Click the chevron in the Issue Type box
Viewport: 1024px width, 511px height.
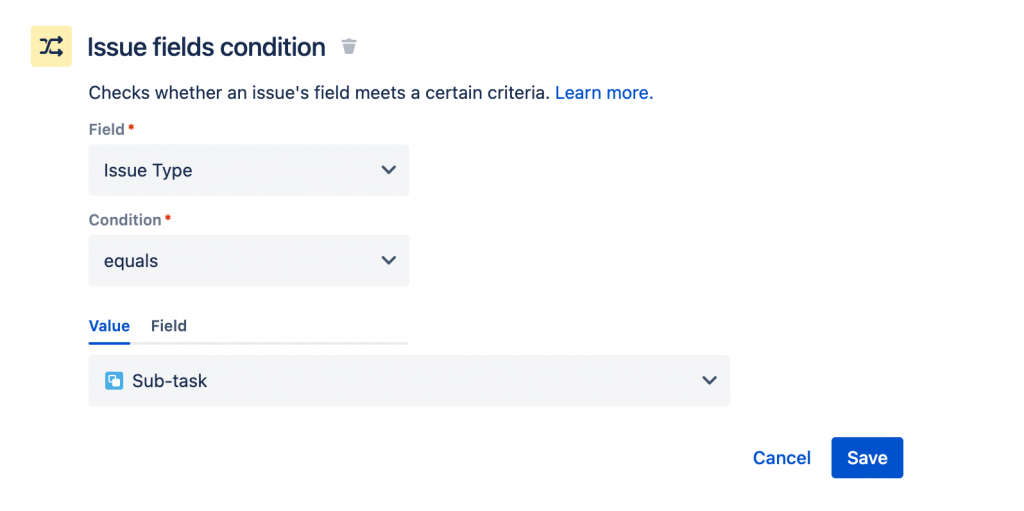(389, 170)
